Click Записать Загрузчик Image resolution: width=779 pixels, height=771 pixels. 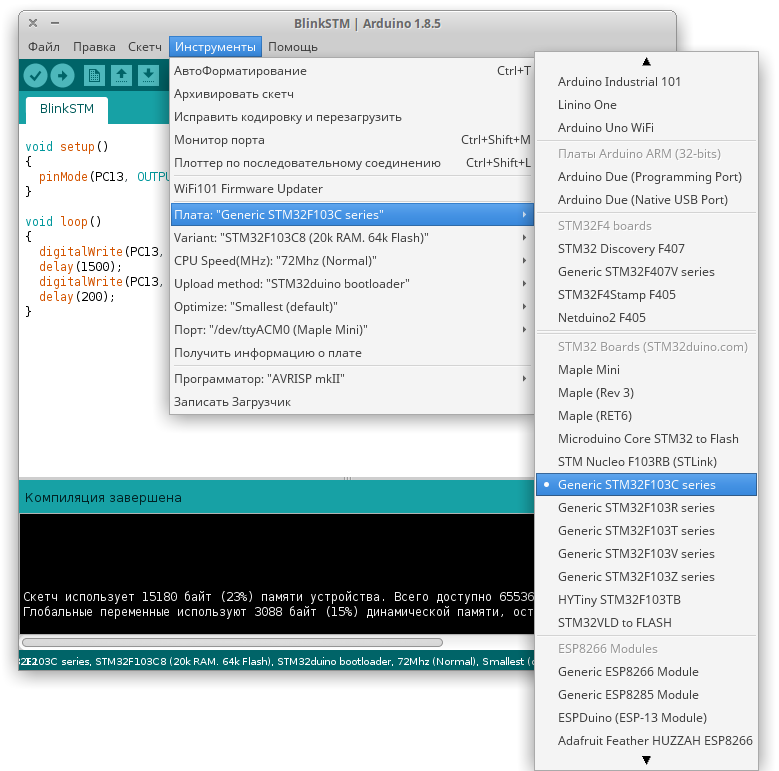click(x=352, y=402)
